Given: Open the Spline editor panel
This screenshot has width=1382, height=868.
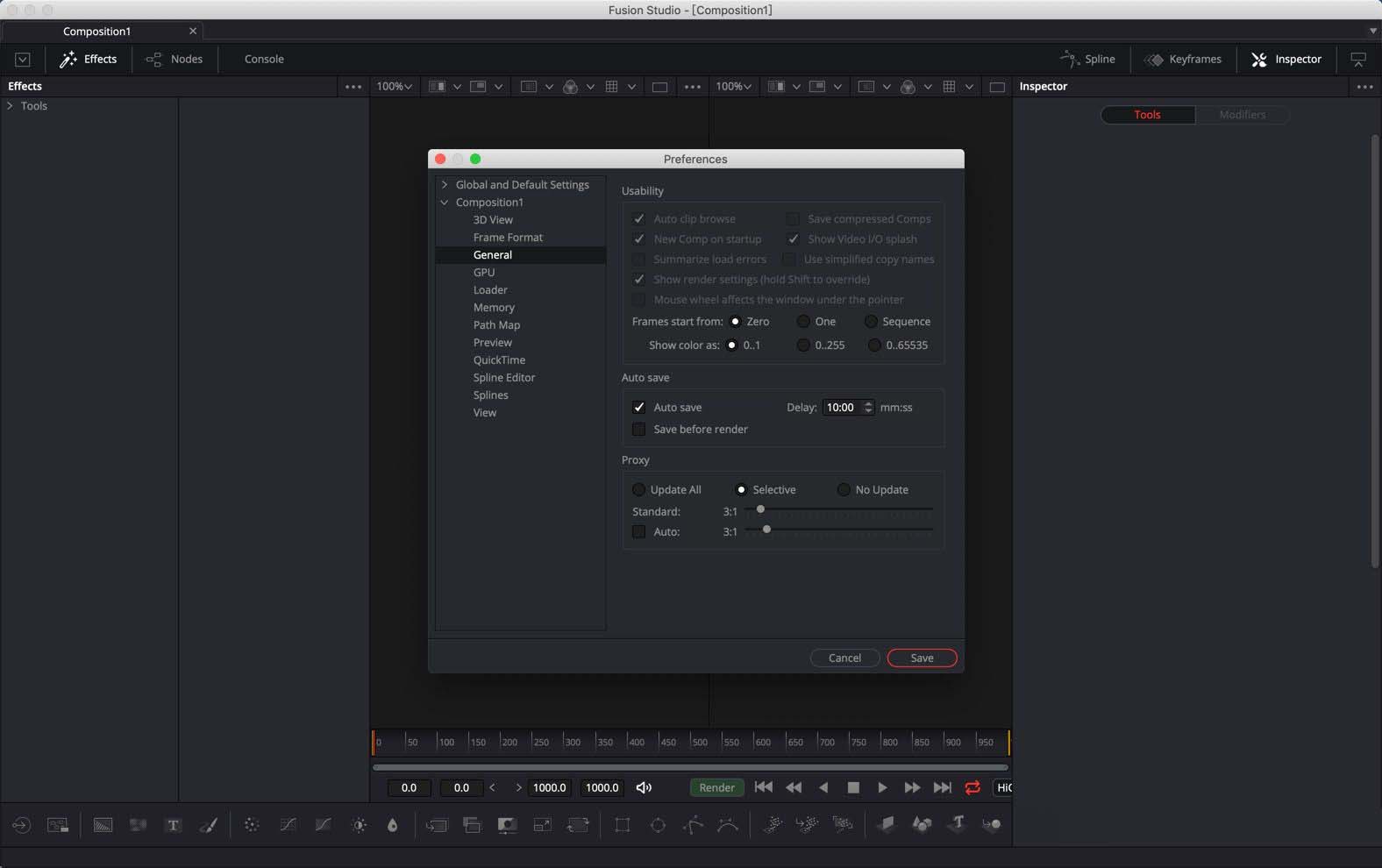Looking at the screenshot, I should coord(1087,60).
